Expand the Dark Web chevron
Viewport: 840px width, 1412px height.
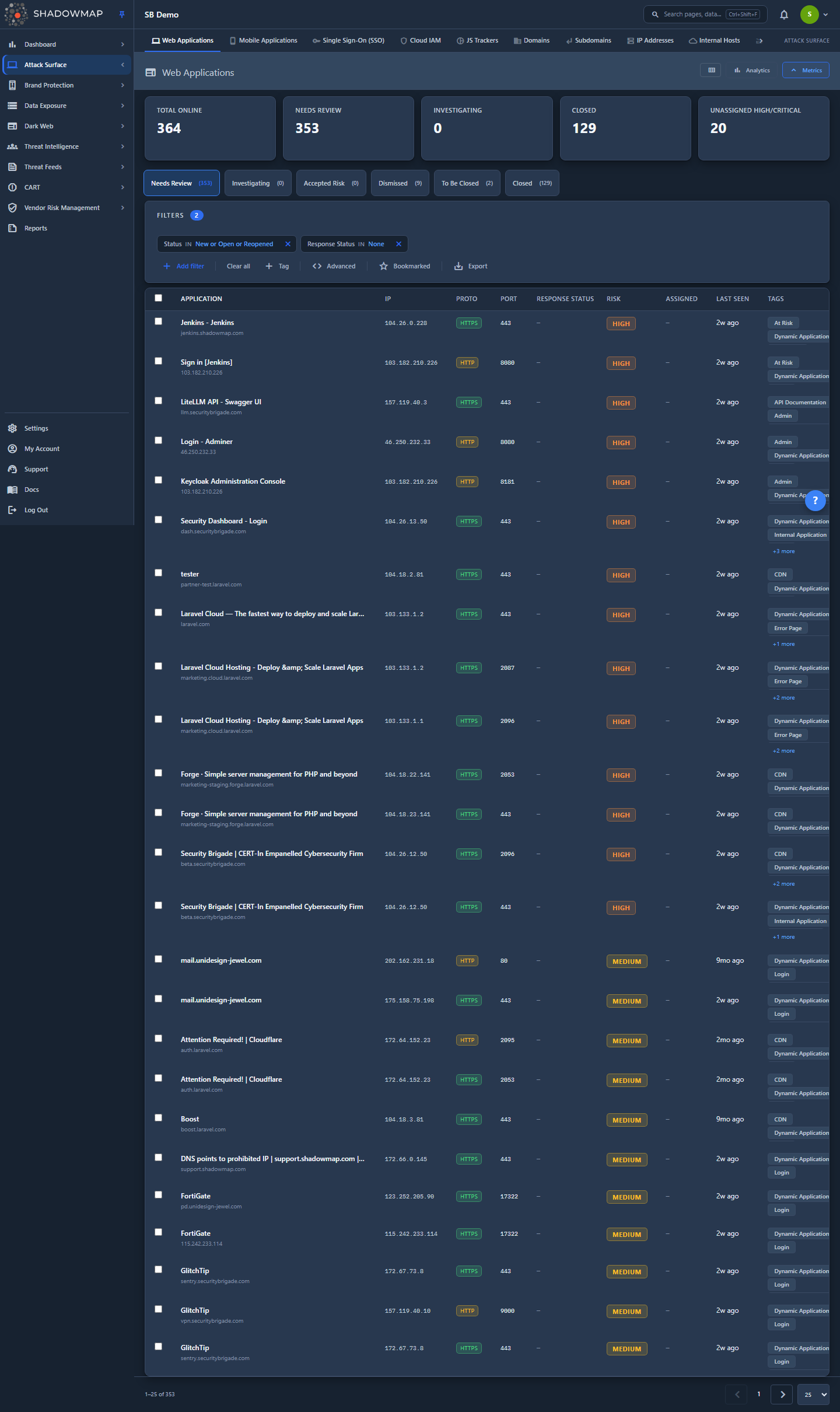click(x=123, y=126)
